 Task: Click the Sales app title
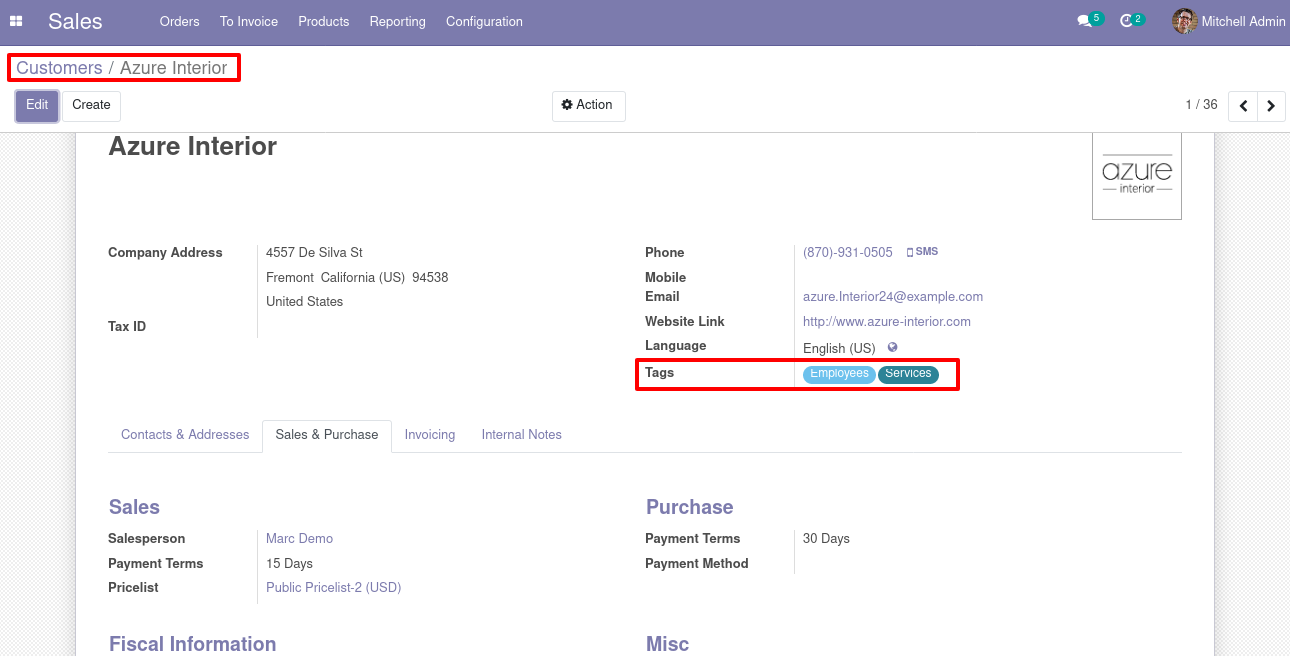pos(75,21)
